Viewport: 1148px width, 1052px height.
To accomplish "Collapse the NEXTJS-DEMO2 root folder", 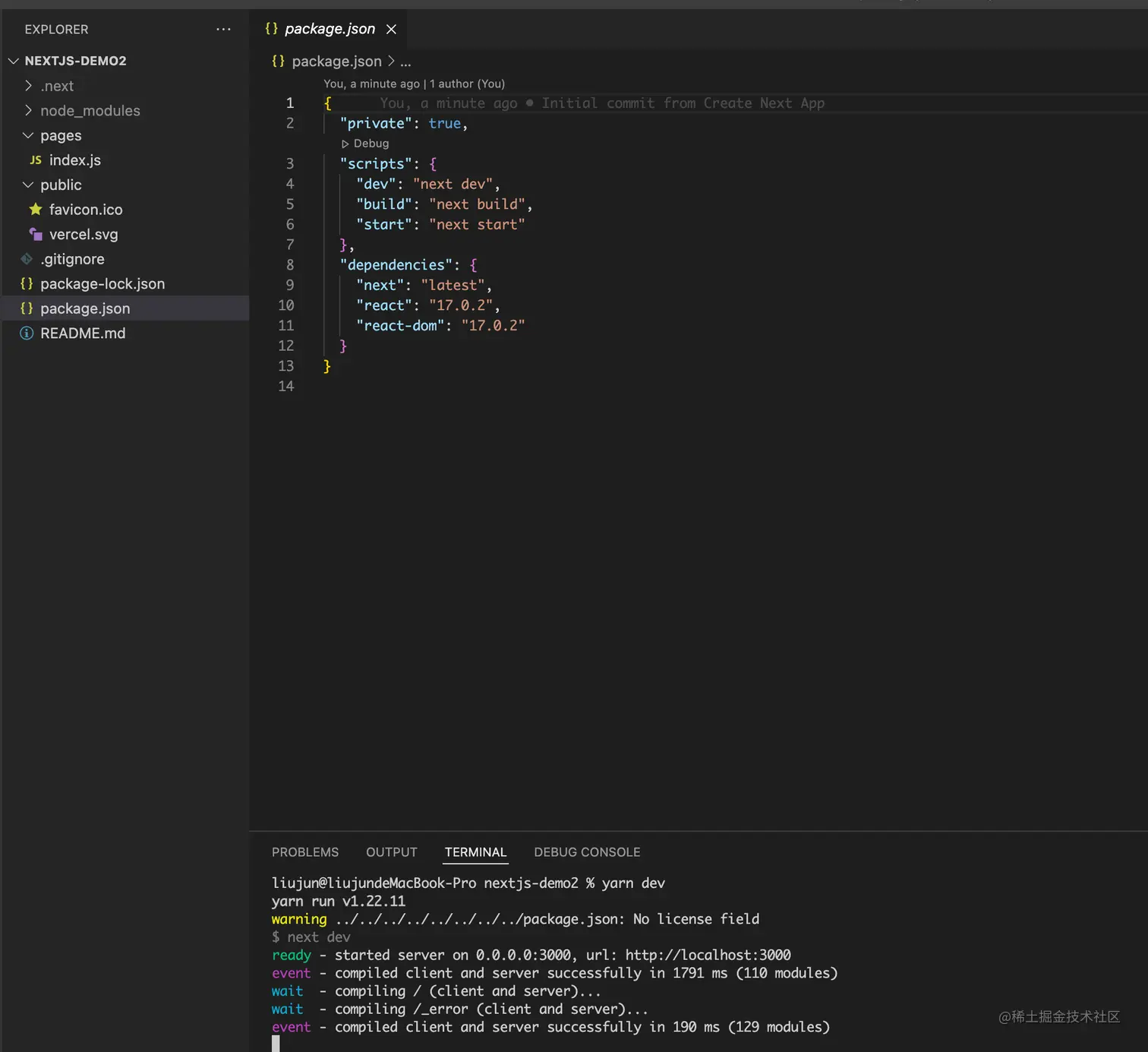I will (x=14, y=61).
